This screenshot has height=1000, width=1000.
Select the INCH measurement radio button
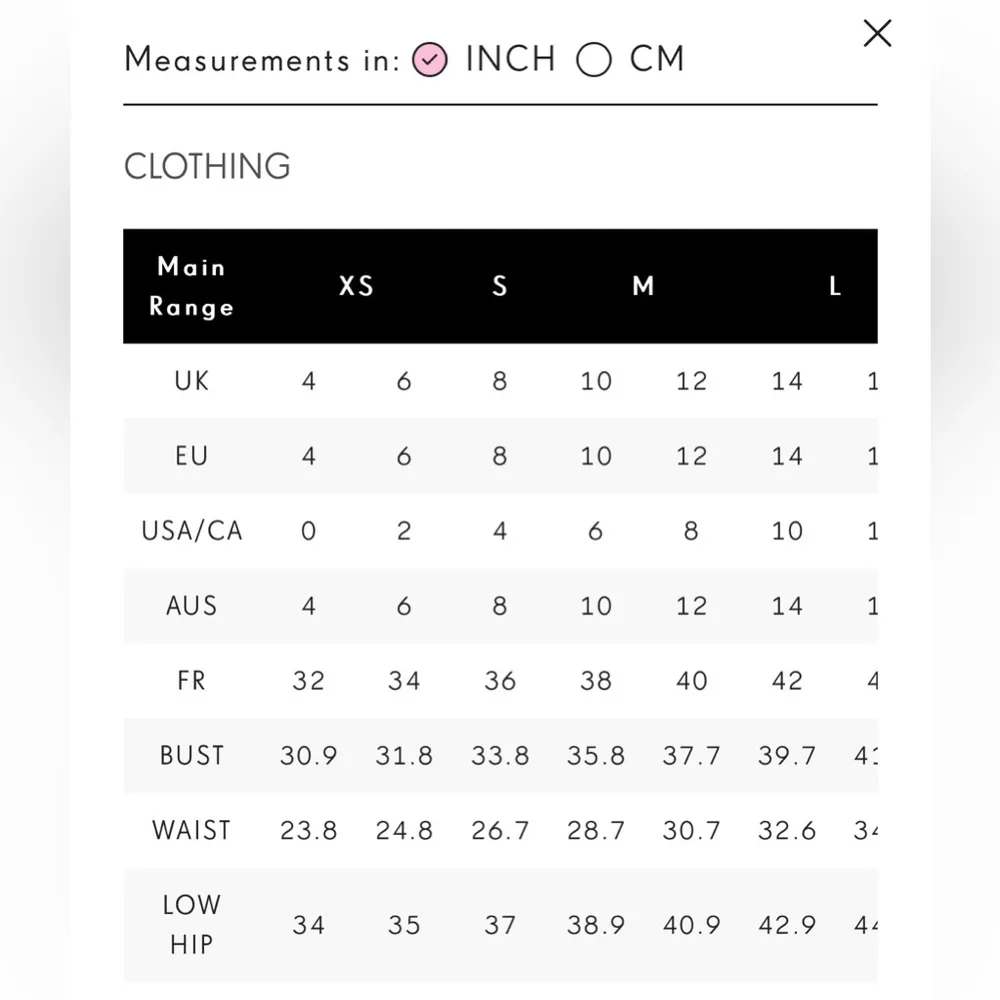click(x=430, y=60)
